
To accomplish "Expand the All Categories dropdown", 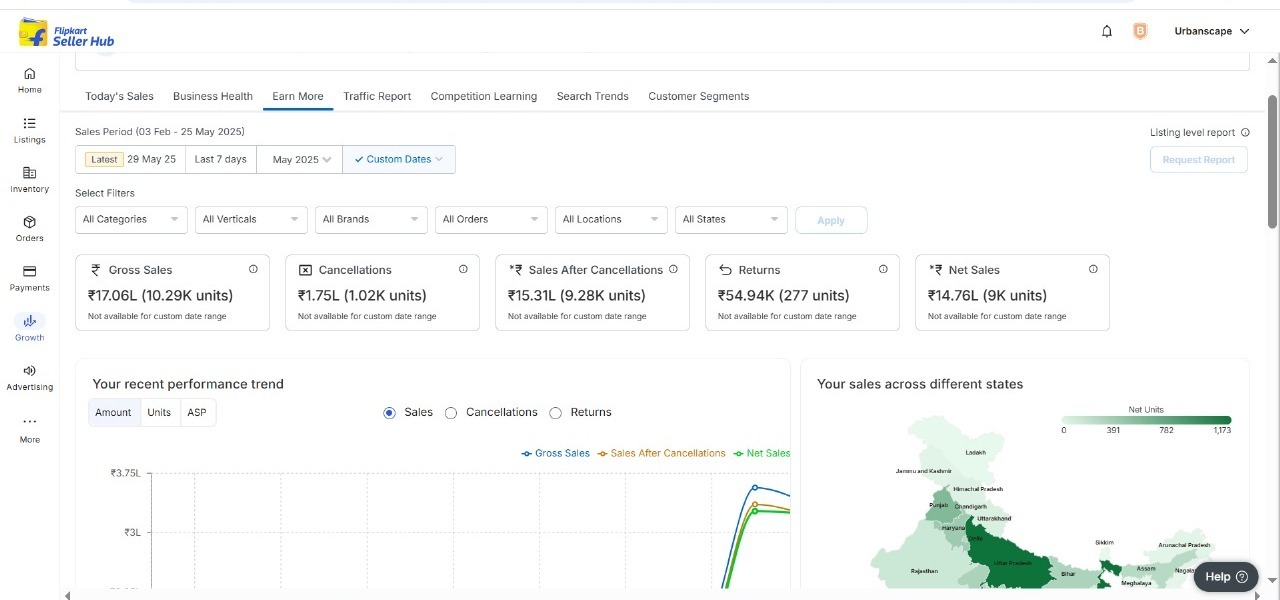I will 131,220.
